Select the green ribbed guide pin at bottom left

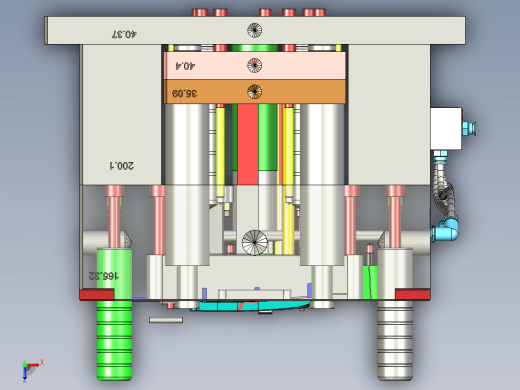(x=114, y=340)
